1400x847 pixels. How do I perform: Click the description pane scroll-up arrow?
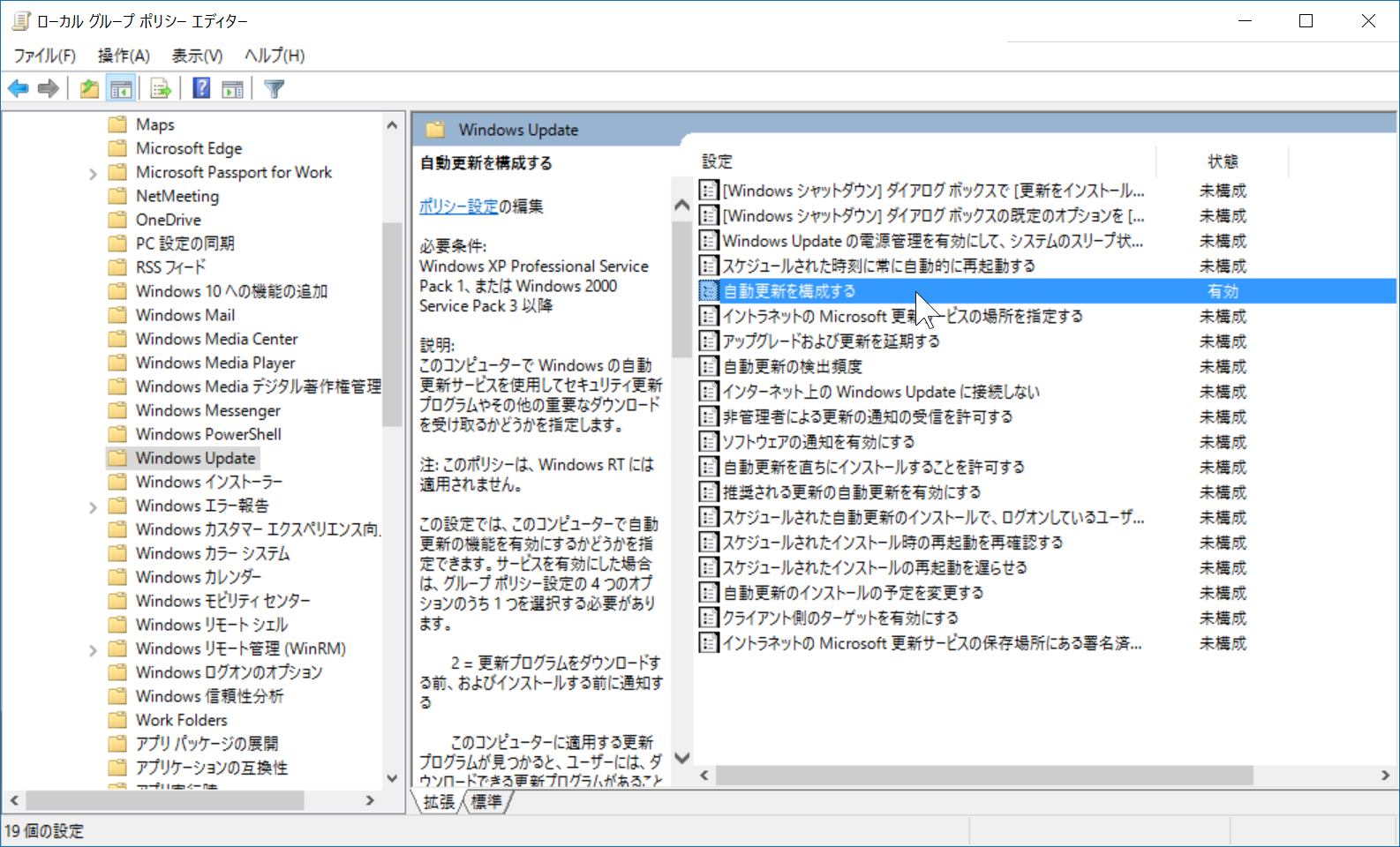[681, 205]
